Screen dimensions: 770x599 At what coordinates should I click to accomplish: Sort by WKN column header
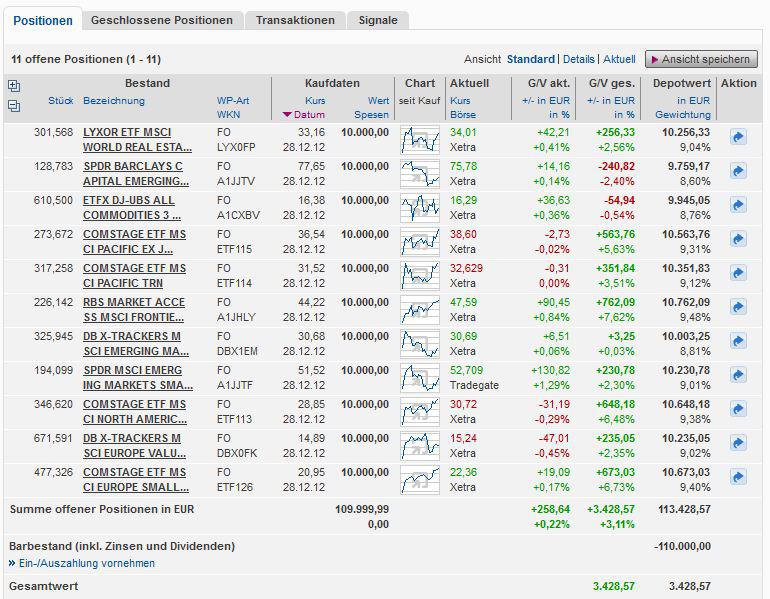tap(228, 114)
